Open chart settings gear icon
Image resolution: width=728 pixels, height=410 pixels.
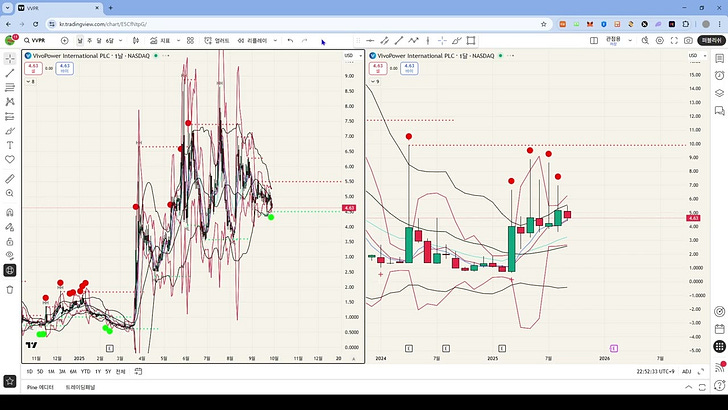660,40
